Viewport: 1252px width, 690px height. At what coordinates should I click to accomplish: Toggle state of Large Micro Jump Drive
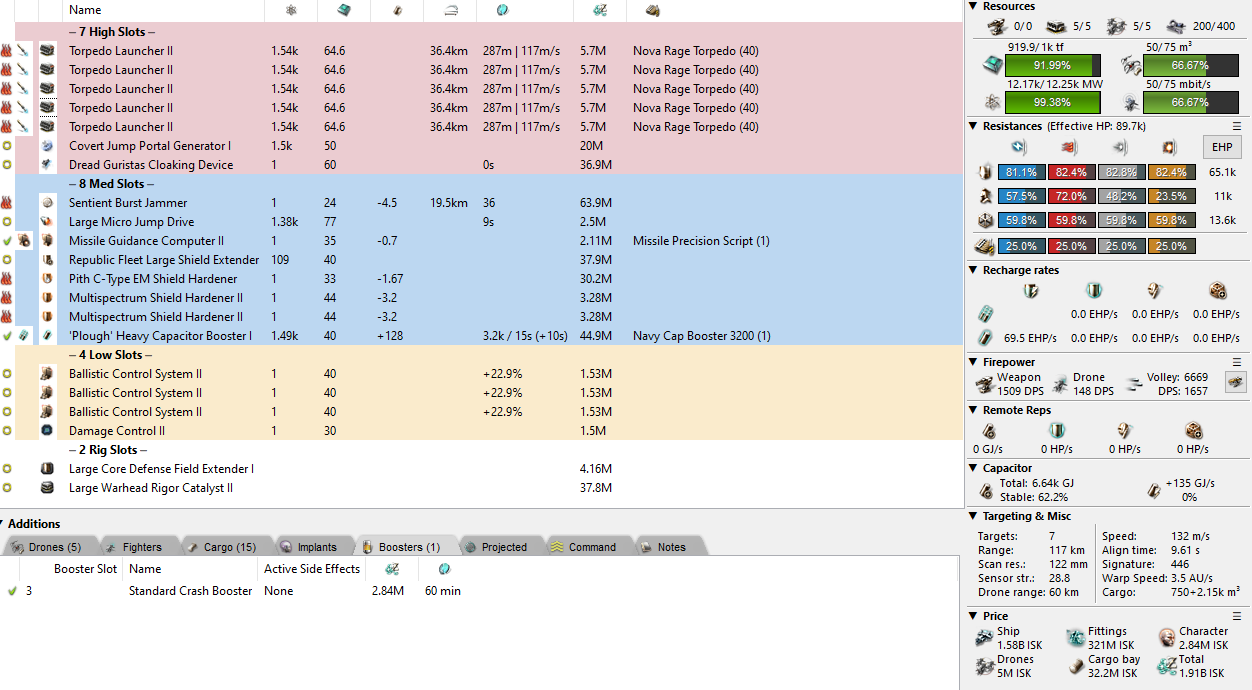pos(7,222)
